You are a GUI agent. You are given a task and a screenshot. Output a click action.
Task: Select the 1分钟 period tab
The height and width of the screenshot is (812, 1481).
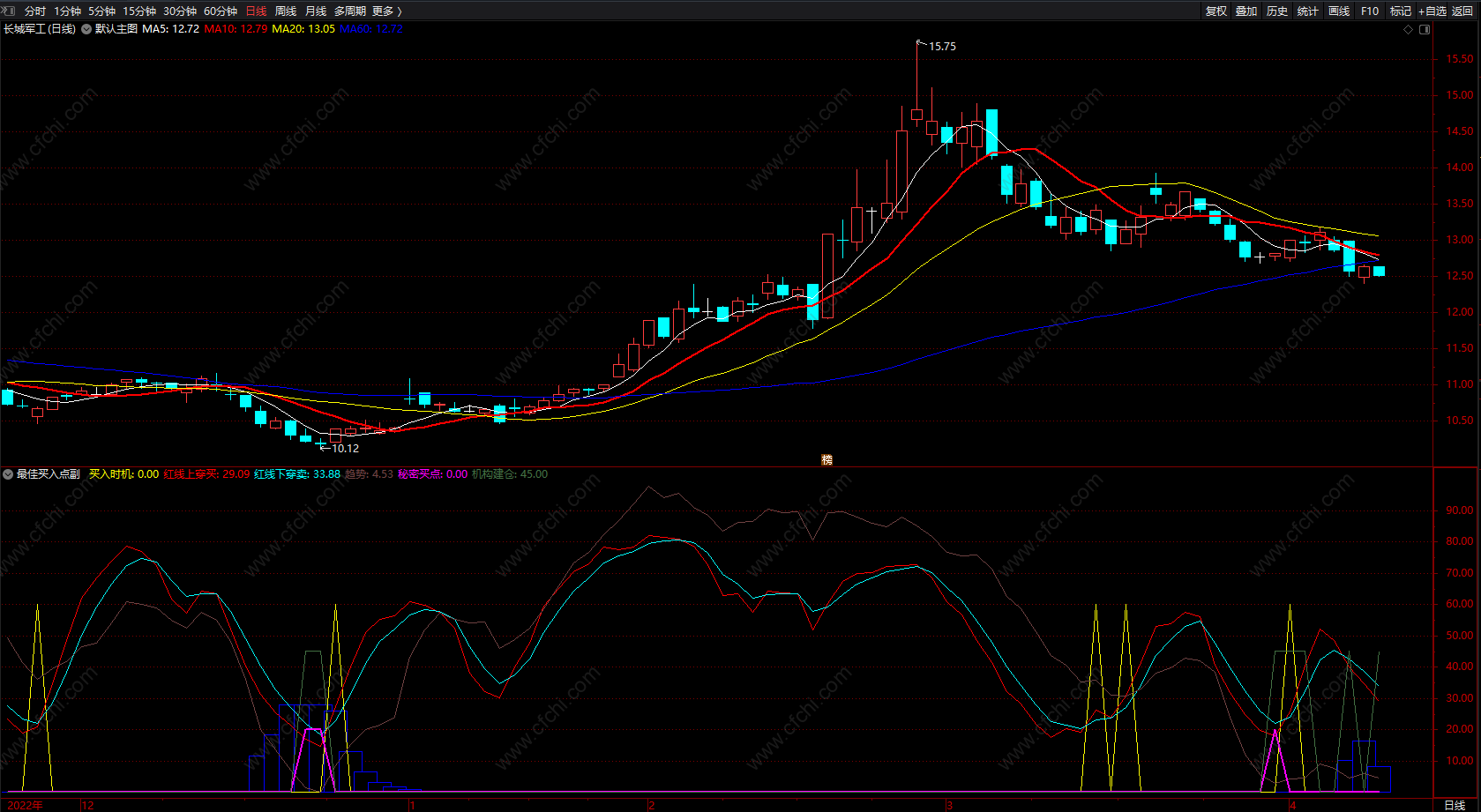(x=67, y=11)
